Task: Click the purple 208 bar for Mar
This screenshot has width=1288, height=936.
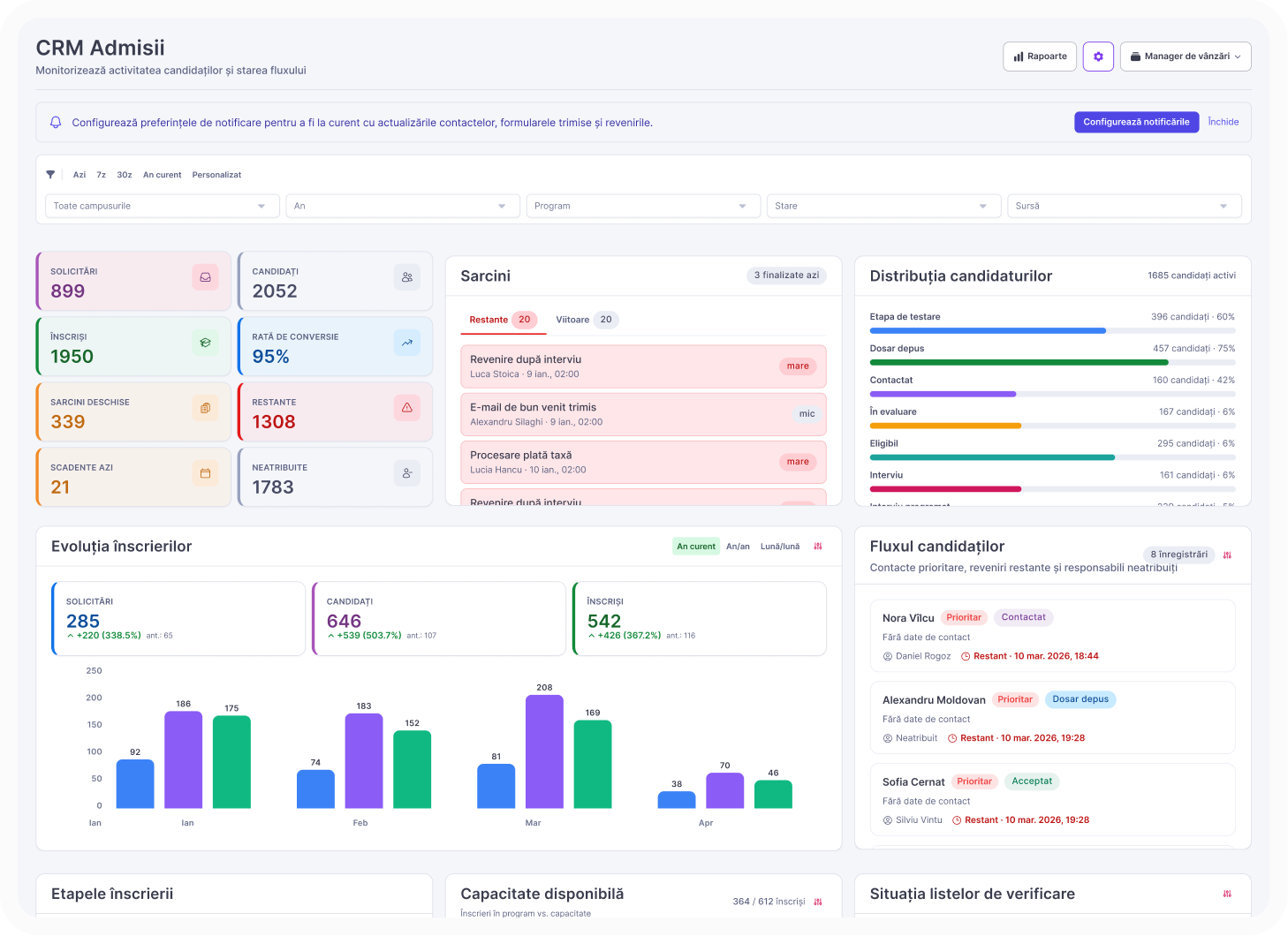Action: pos(544,751)
